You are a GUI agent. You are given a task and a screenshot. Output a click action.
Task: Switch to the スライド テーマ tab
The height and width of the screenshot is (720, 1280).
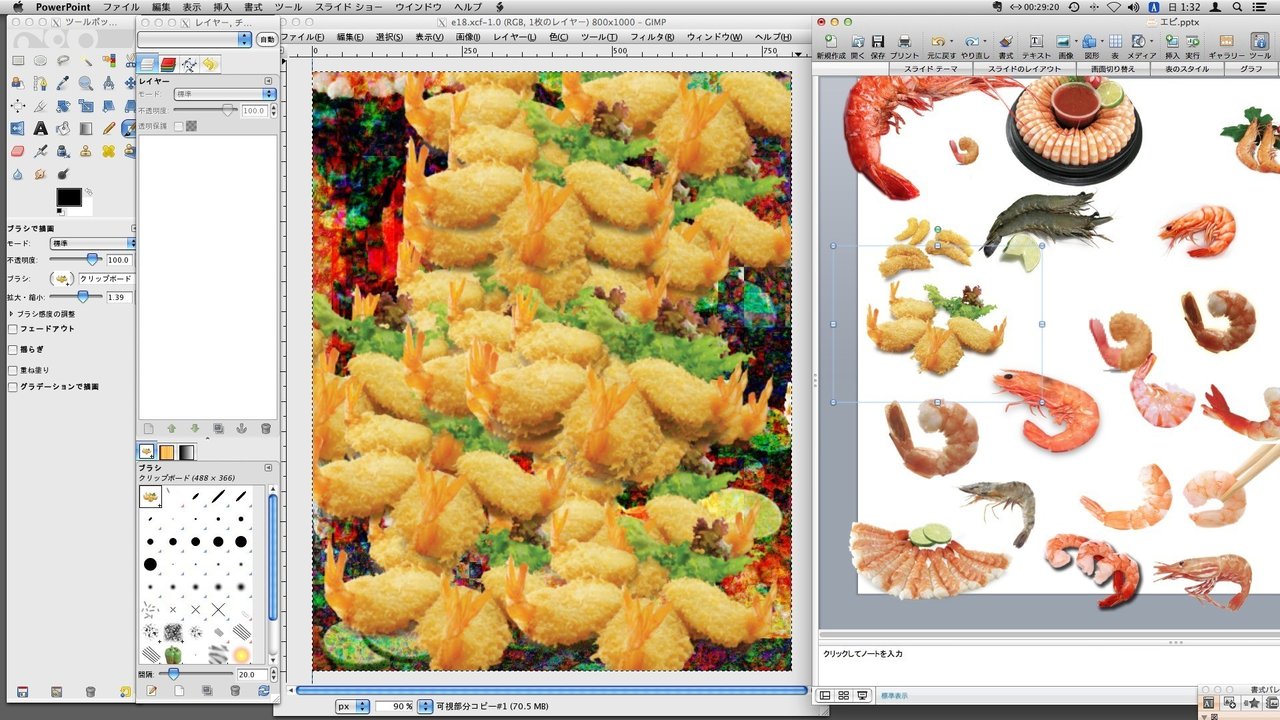click(931, 69)
